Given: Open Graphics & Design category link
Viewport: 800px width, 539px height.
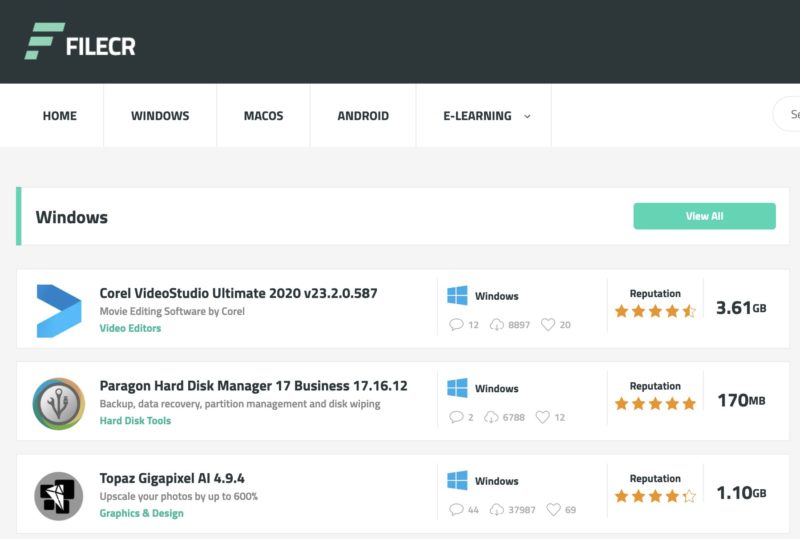Looking at the screenshot, I should click(141, 513).
